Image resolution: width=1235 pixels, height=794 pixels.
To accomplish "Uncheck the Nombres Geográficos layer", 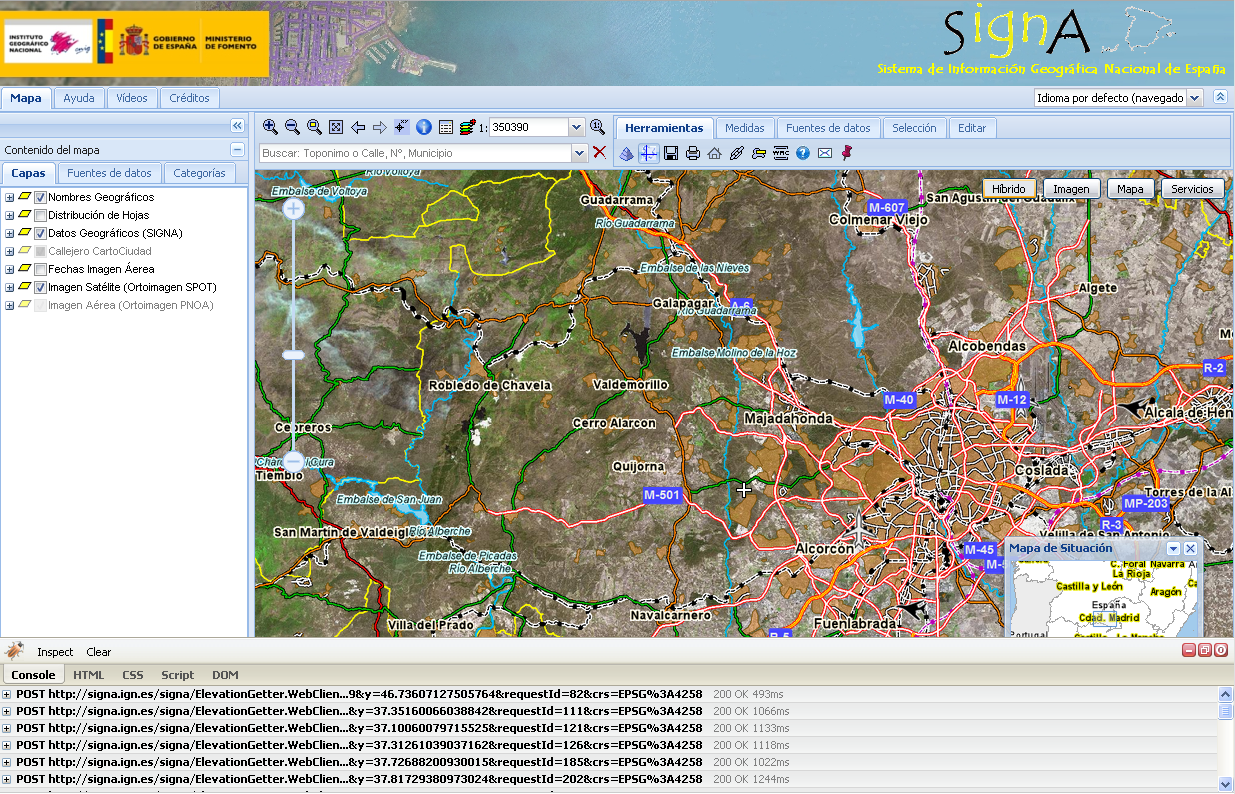I will tap(41, 197).
